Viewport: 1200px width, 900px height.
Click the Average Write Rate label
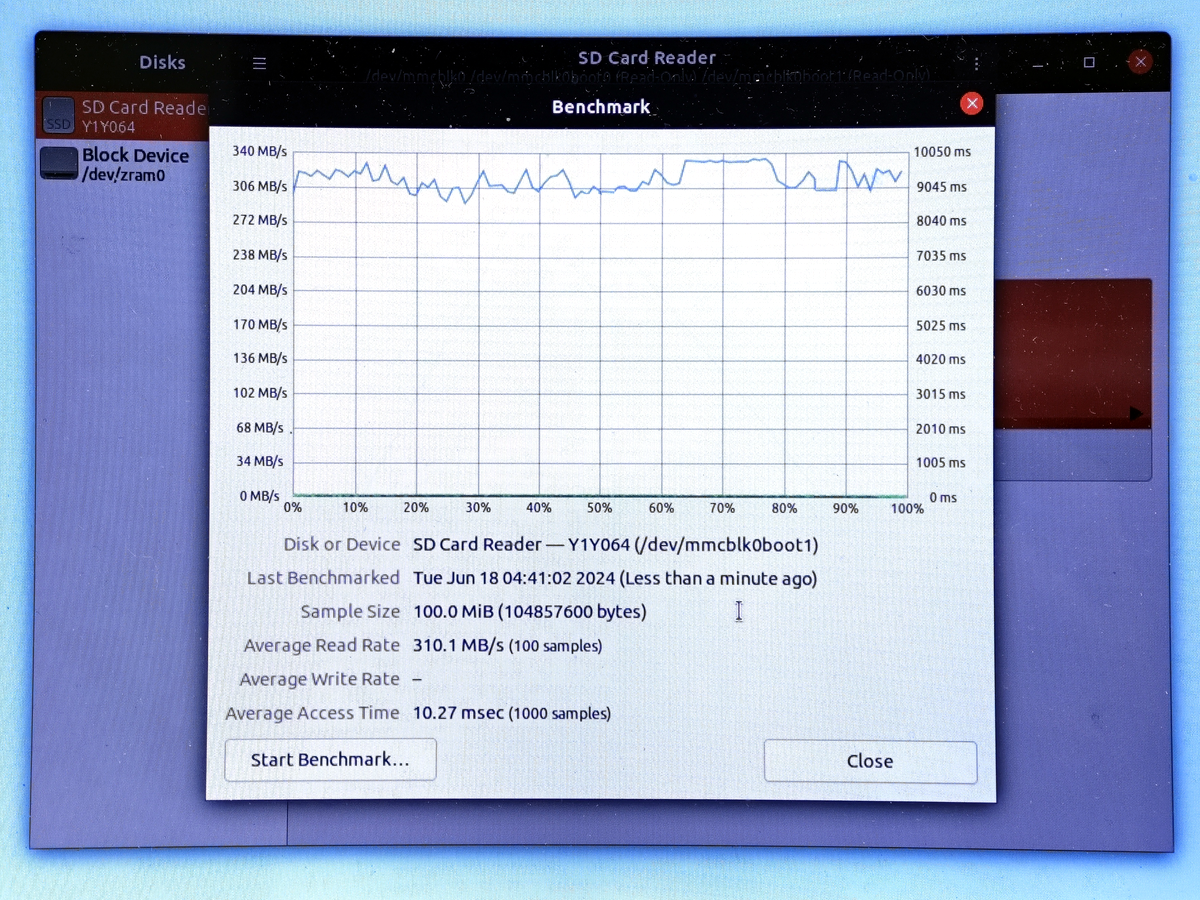click(x=320, y=679)
